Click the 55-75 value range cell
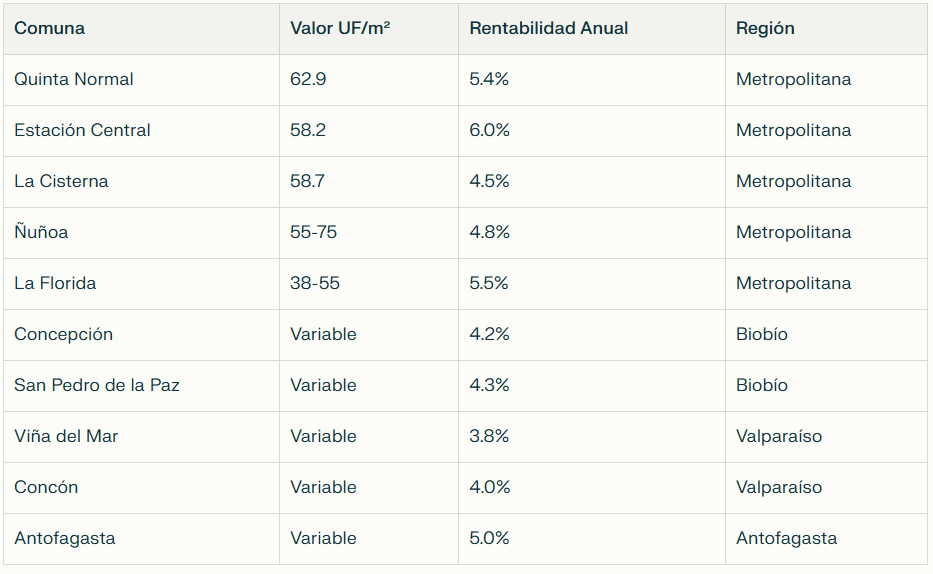 click(x=313, y=232)
